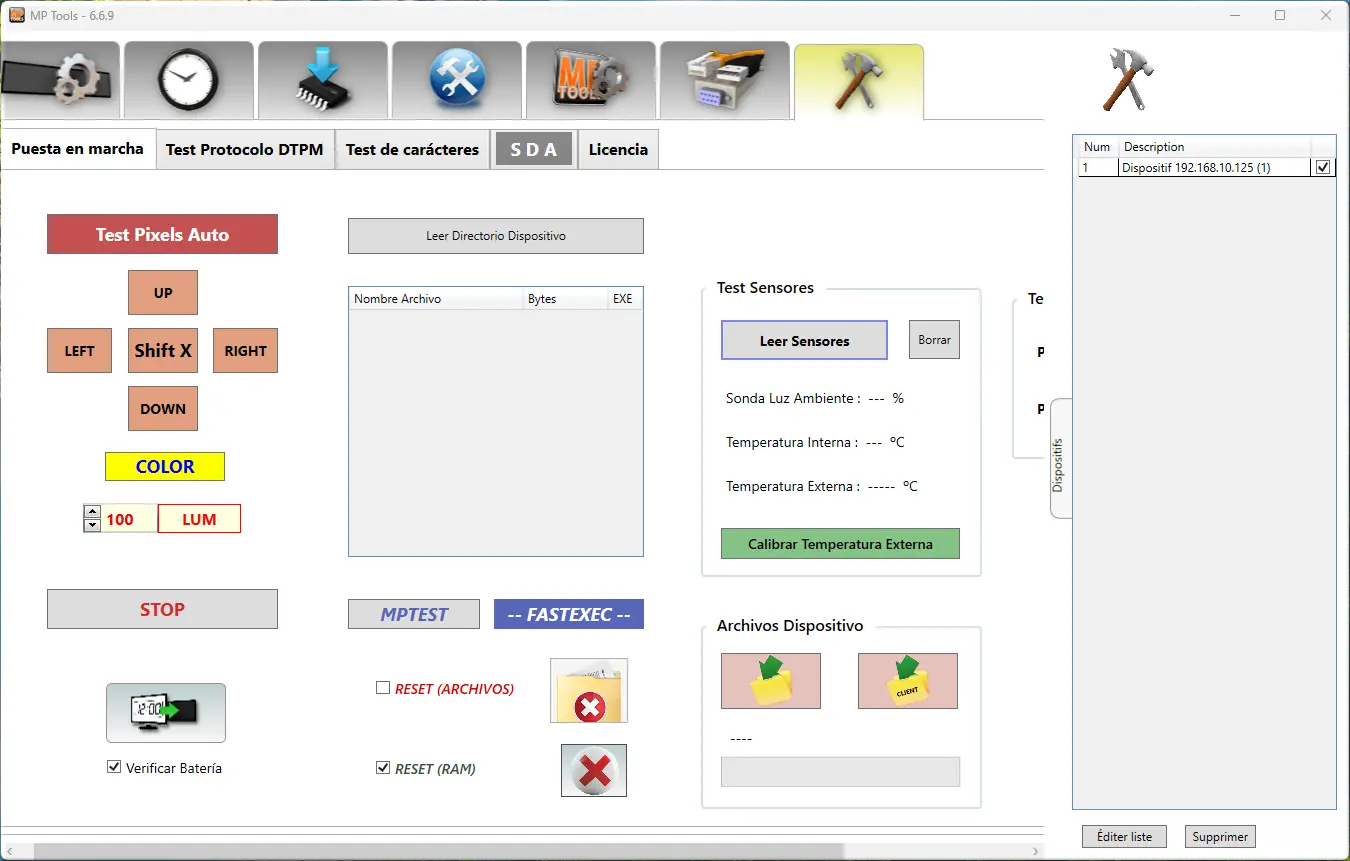Click the network cable connection icon
This screenshot has height=861, width=1350.
point(725,81)
